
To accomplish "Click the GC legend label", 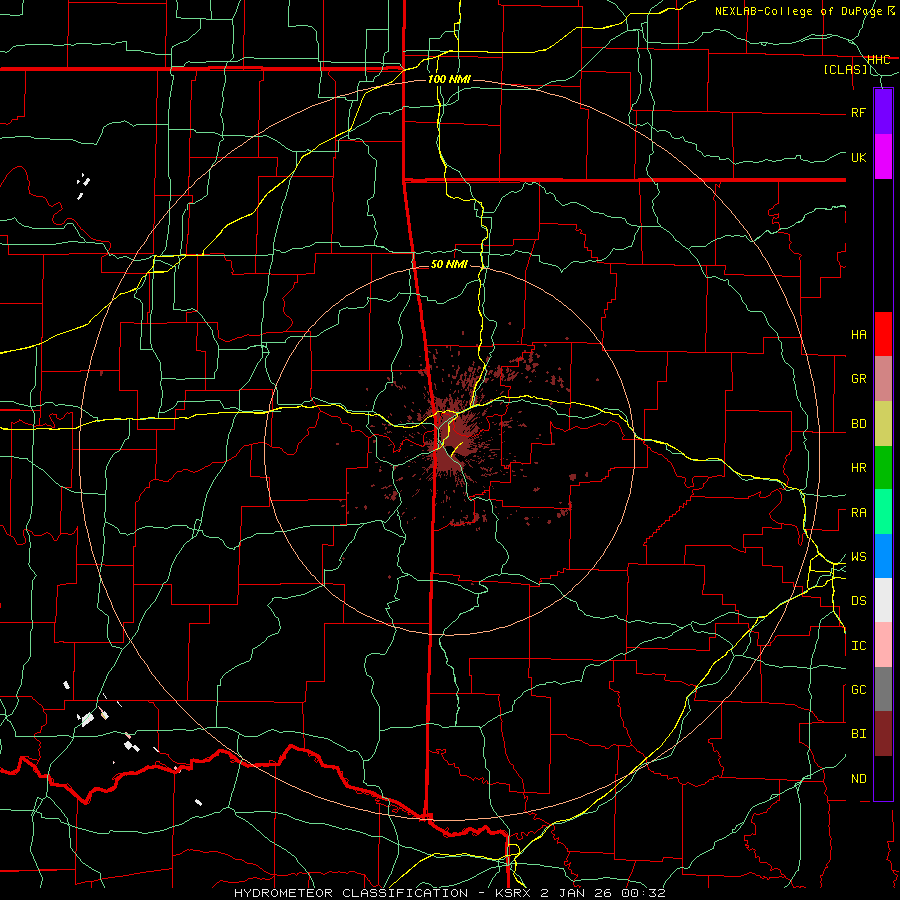I will pos(858,690).
